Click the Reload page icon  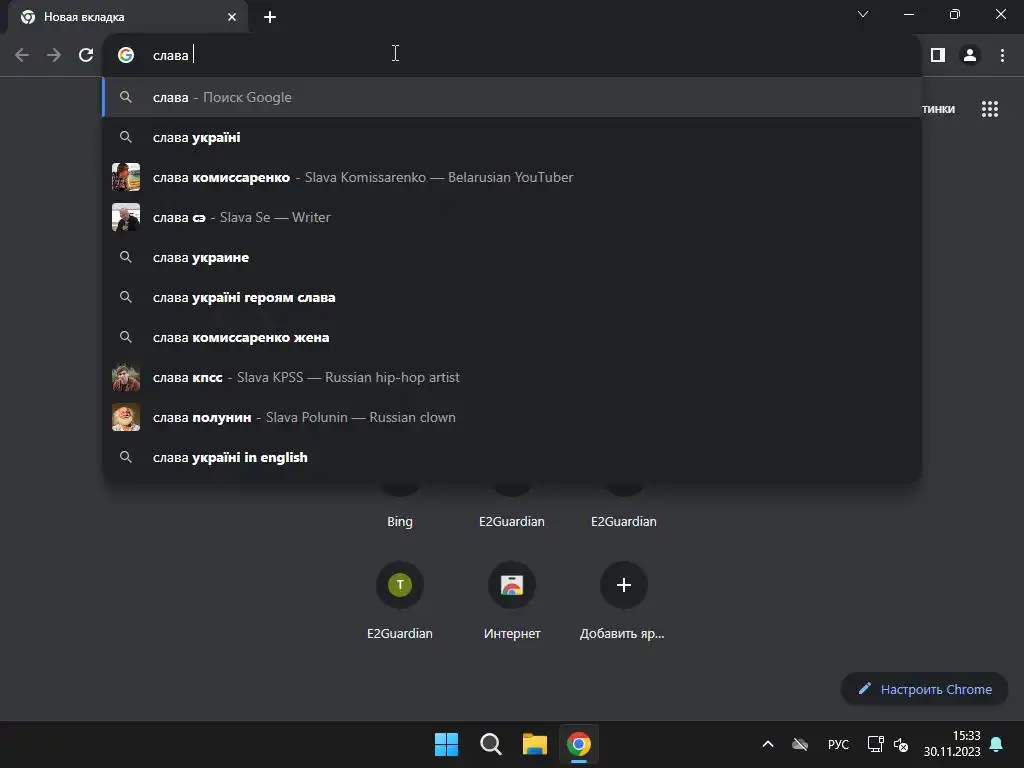click(86, 55)
